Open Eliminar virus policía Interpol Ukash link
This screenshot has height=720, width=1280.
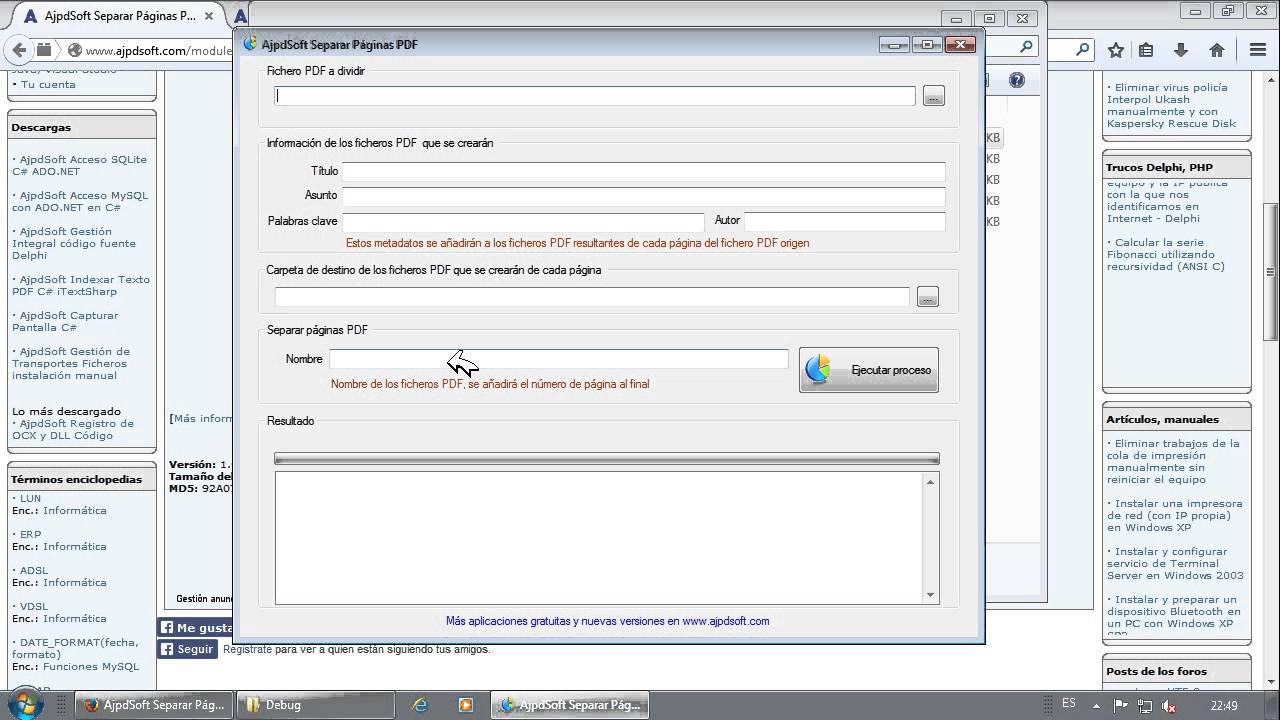pos(1172,105)
